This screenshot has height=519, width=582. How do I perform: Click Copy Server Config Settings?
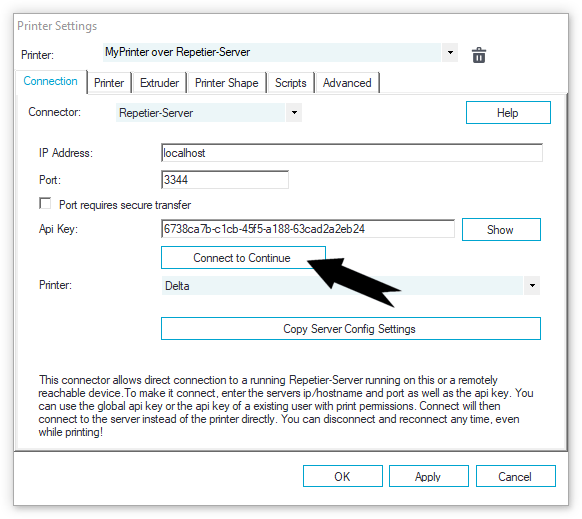pyautogui.click(x=351, y=329)
